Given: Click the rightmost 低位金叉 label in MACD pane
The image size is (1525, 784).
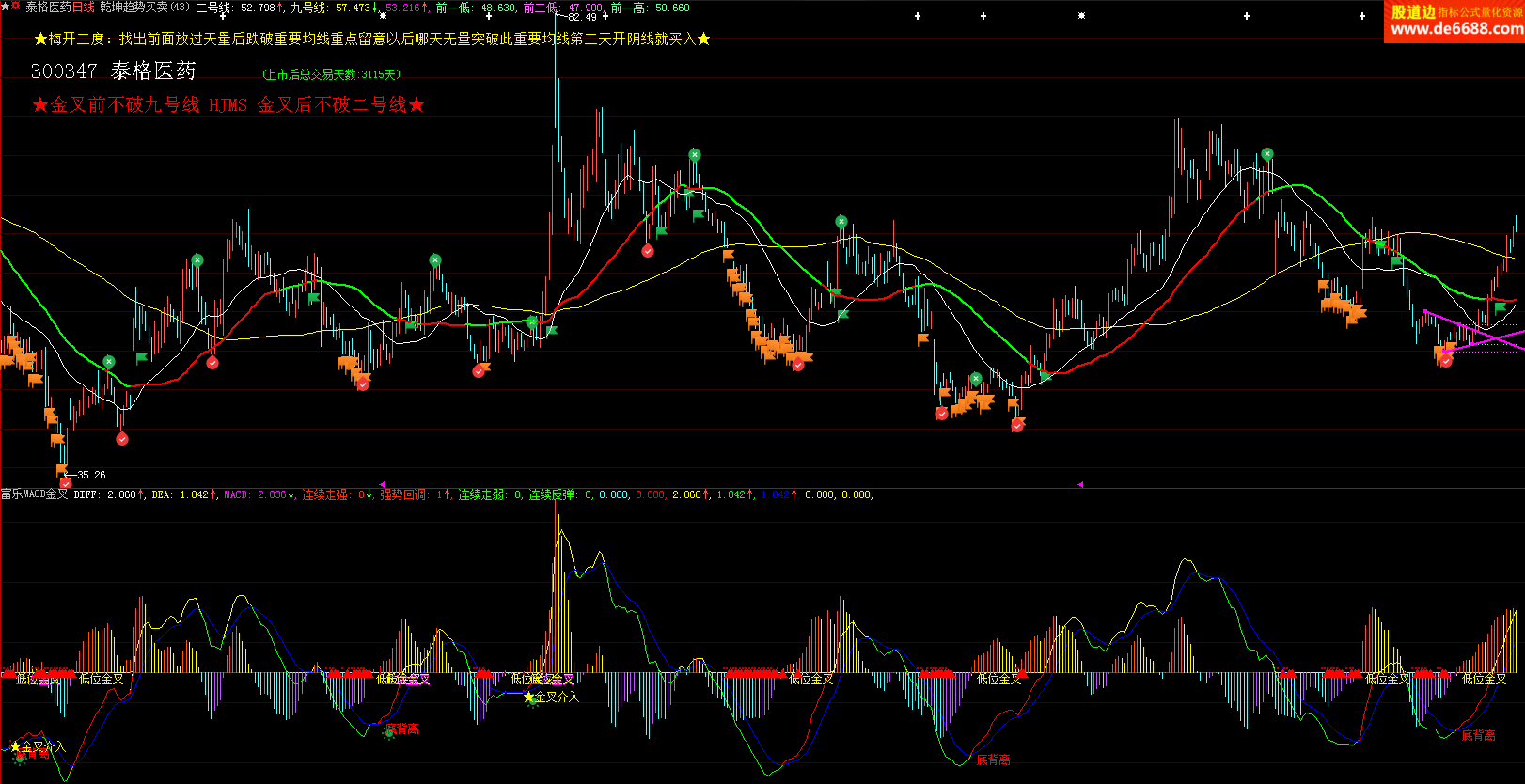Looking at the screenshot, I should click(1484, 679).
